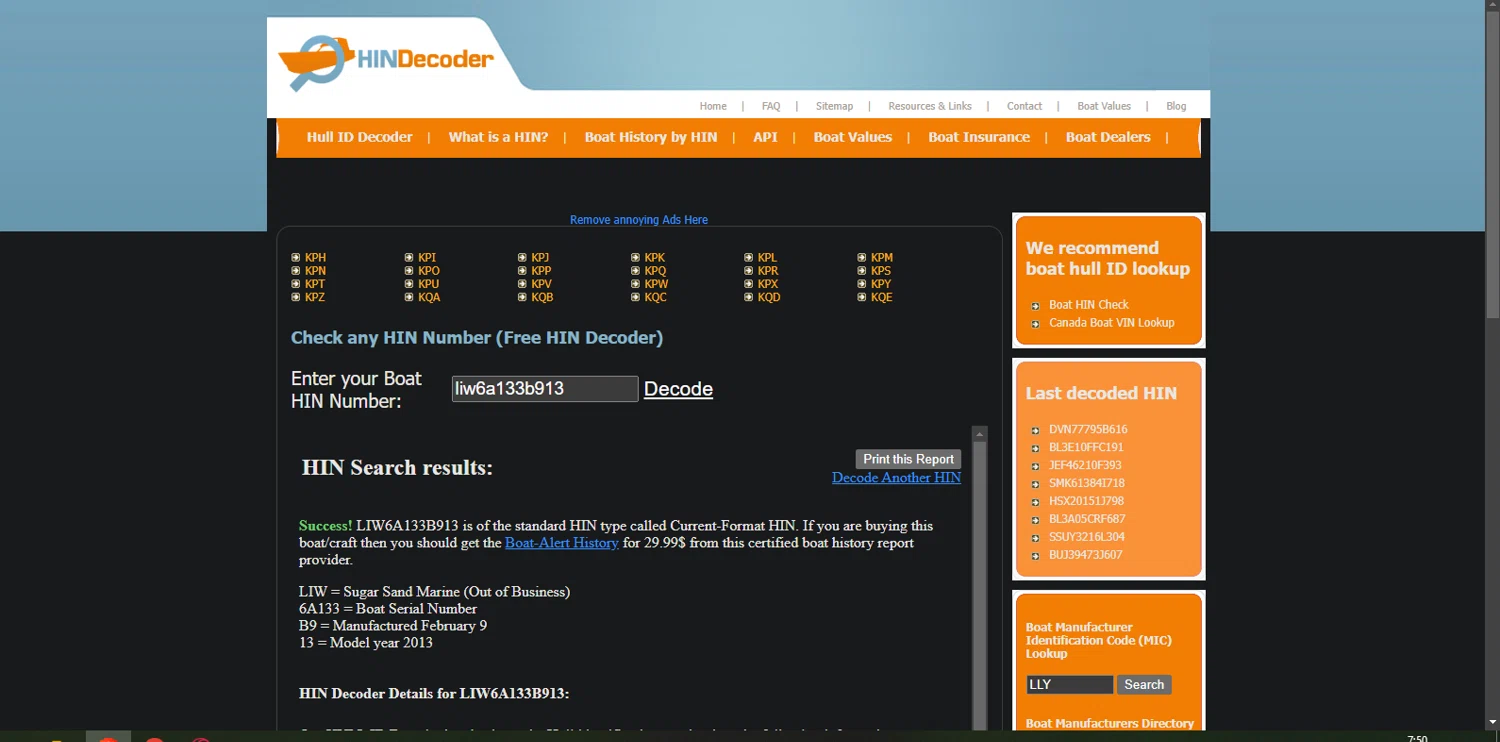Open the KPO code link
The image size is (1500, 742).
(x=429, y=271)
